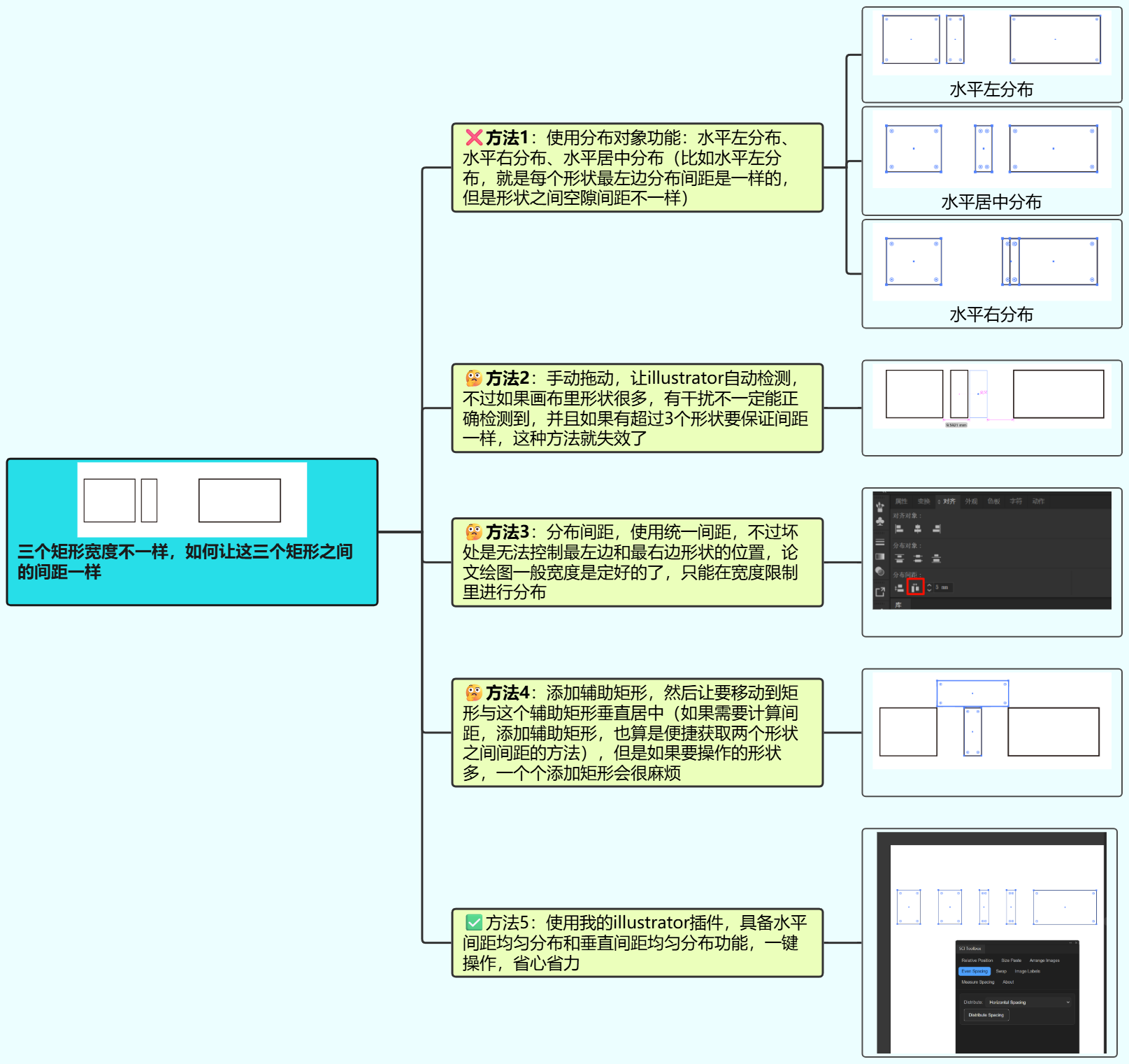Open the smart-guide drag image beside 方法2

tap(992, 408)
